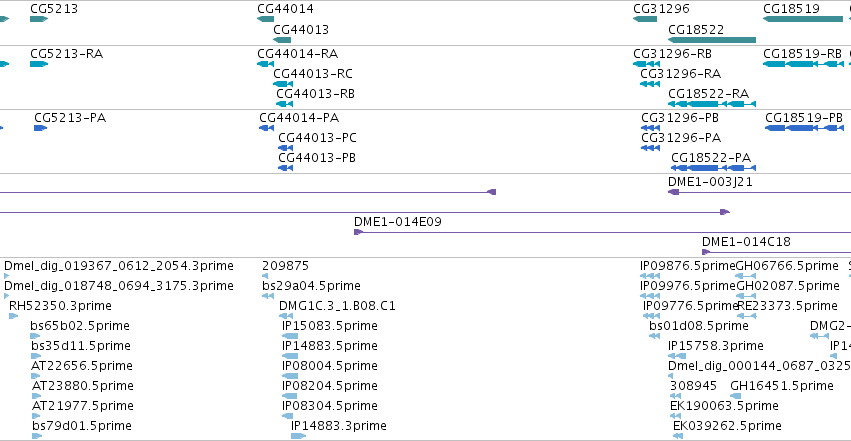851x441 pixels.
Task: Click the CG18522-RA transcript feature
Action: [712, 104]
